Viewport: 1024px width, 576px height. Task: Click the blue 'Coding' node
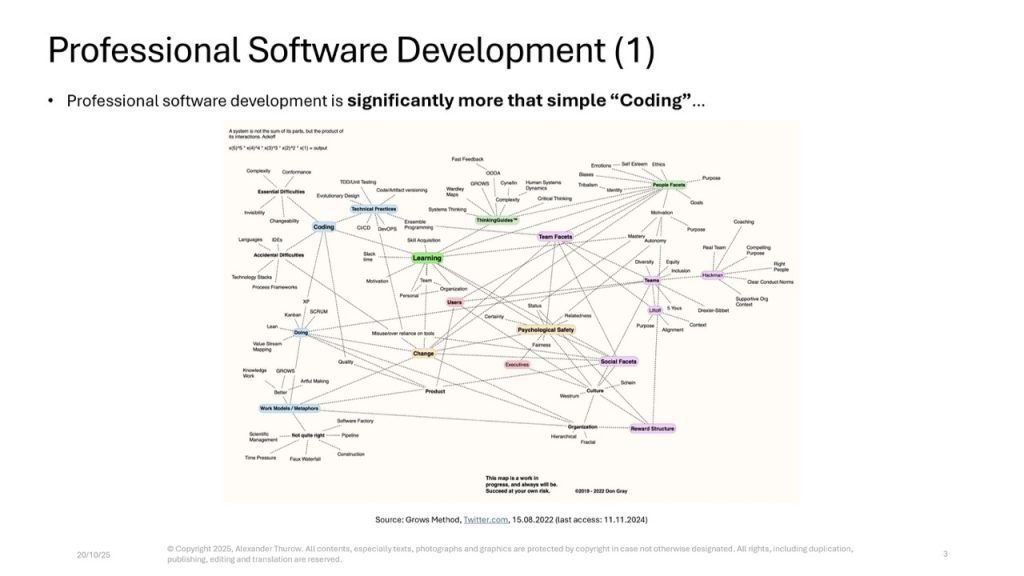click(x=323, y=227)
